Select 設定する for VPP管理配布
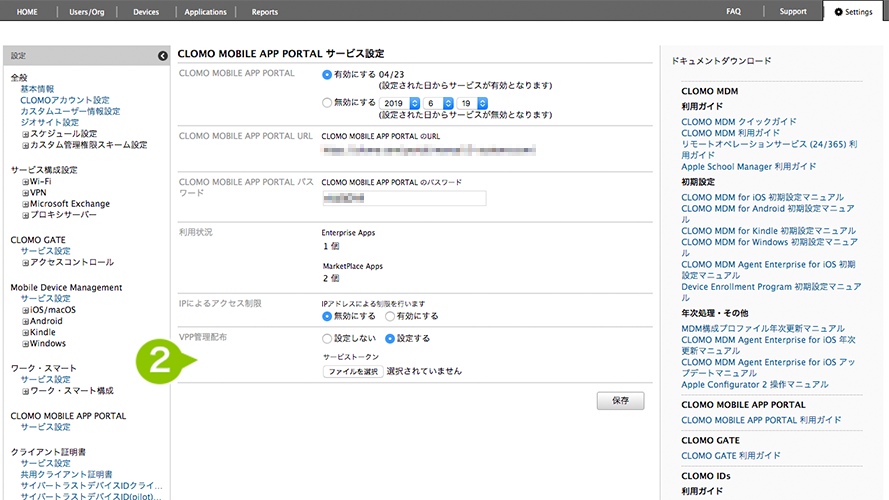The image size is (889, 500). (x=390, y=338)
